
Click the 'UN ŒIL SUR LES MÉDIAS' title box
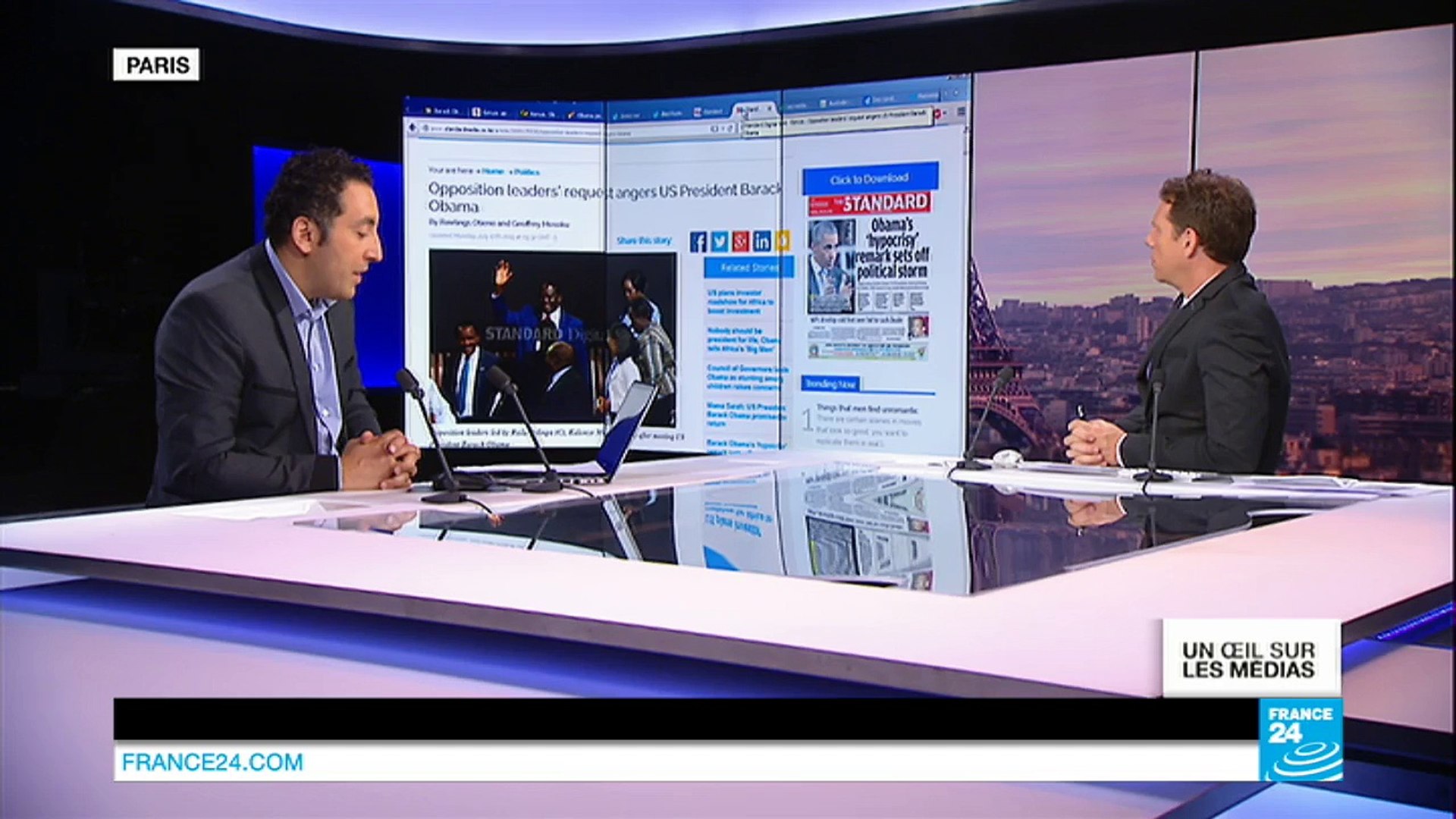(x=1251, y=658)
